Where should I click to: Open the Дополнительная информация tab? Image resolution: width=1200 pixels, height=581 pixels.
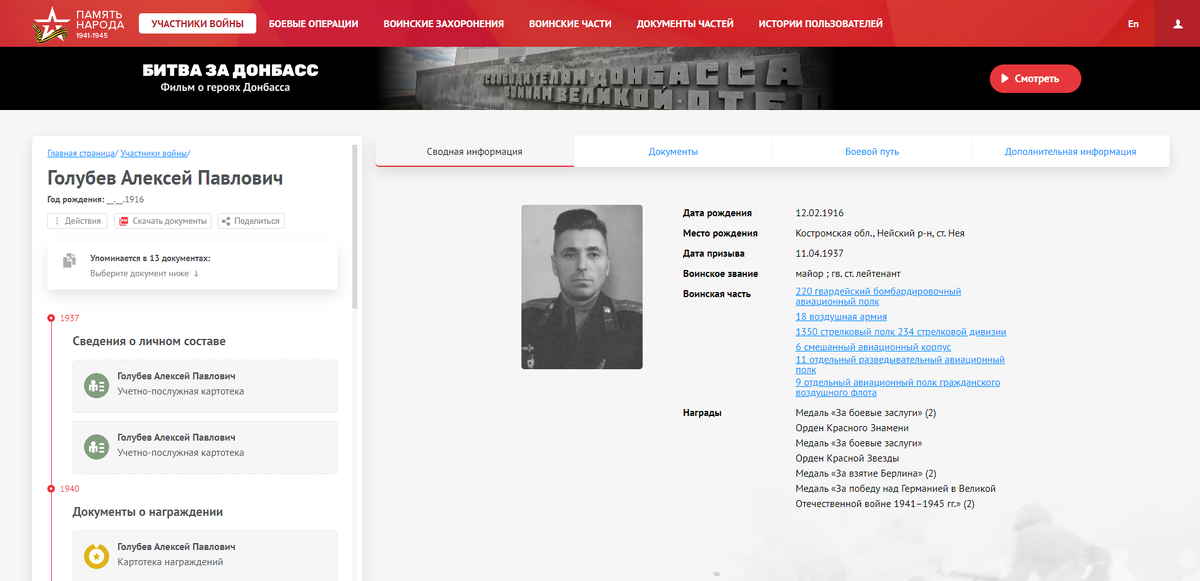coord(1070,152)
